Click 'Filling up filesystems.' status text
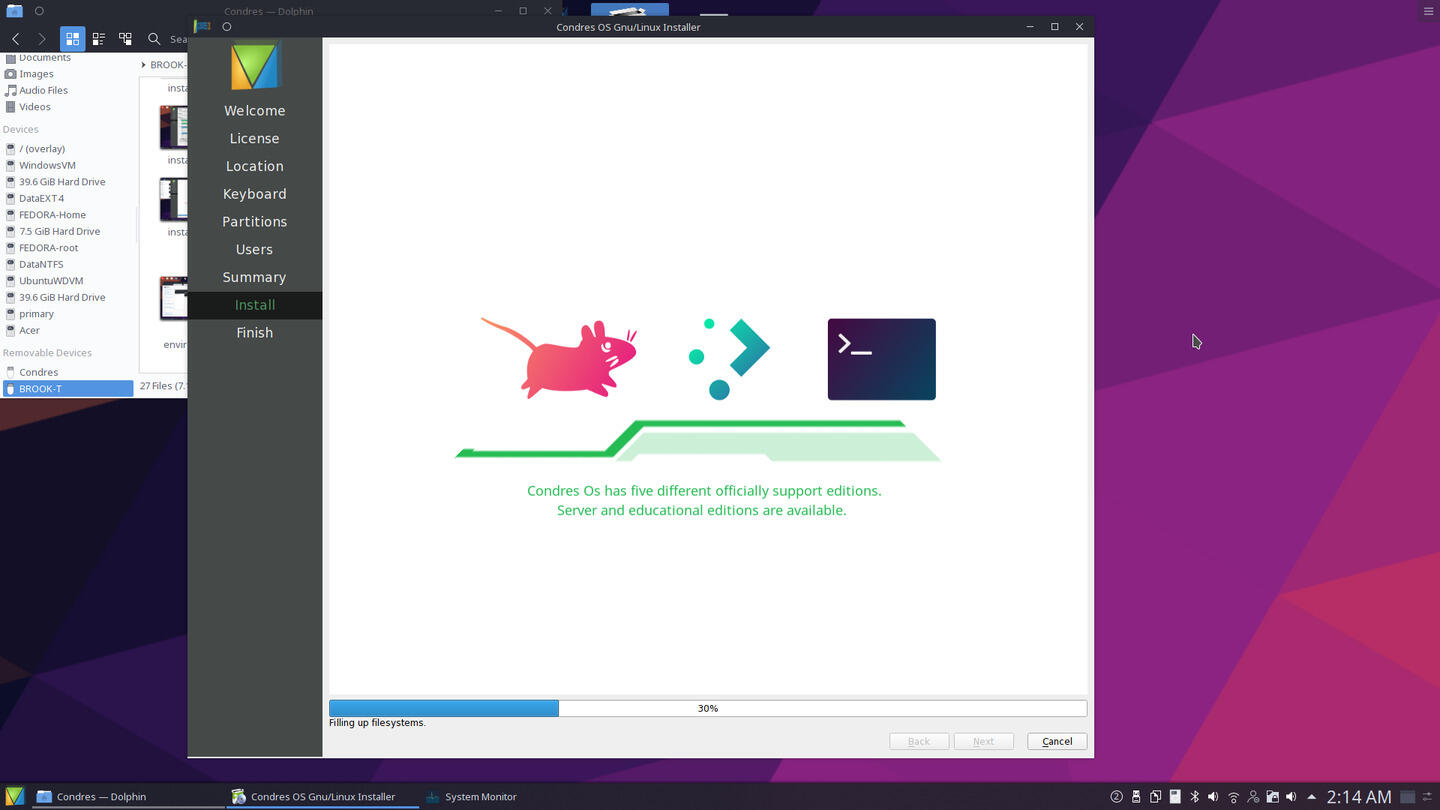The width and height of the screenshot is (1440, 810). click(x=377, y=722)
